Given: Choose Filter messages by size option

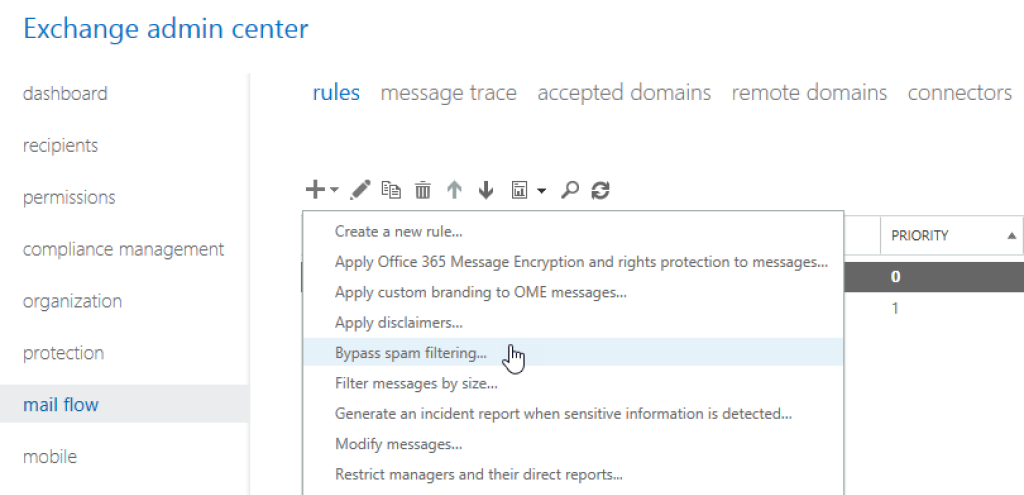Looking at the screenshot, I should [416, 383].
